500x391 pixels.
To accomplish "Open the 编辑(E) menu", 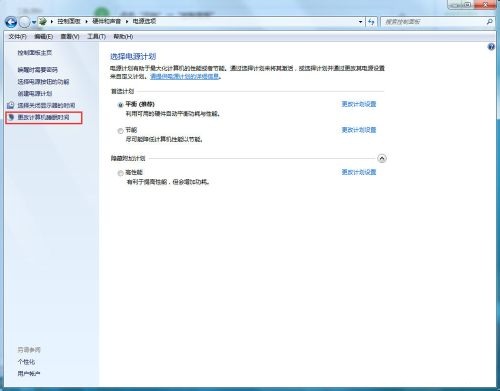I will tap(43, 37).
